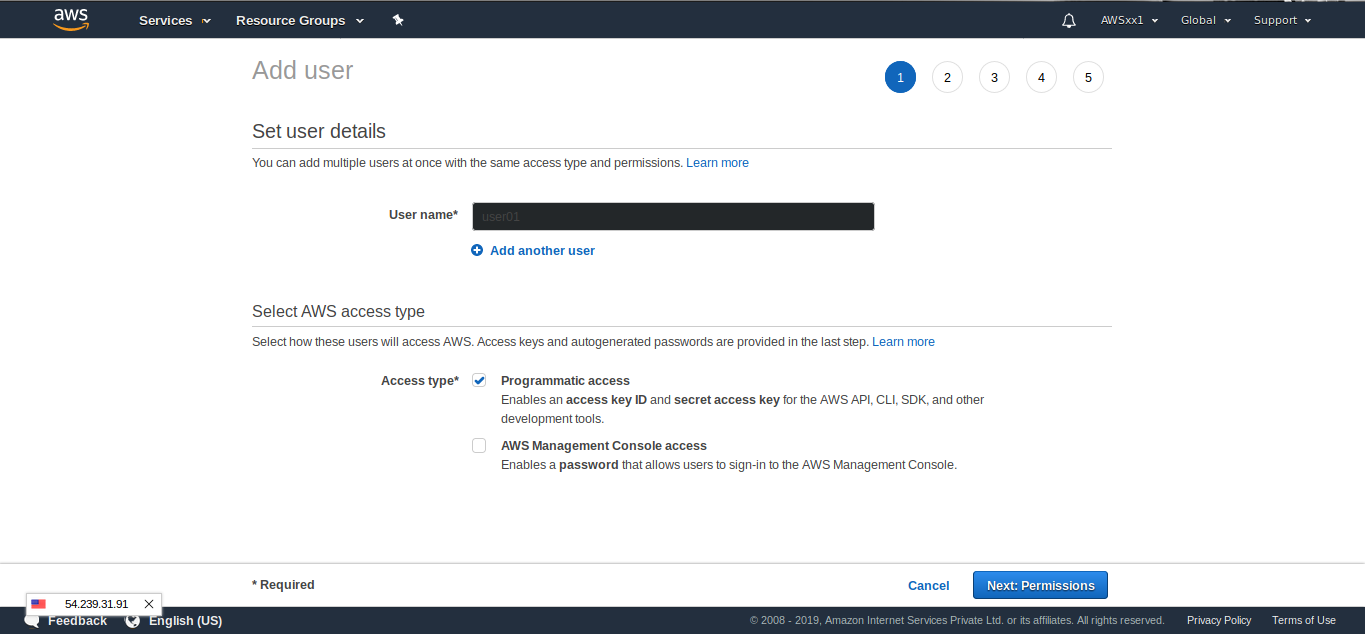
Task: Click the plus icon beside Add another user
Action: point(477,250)
